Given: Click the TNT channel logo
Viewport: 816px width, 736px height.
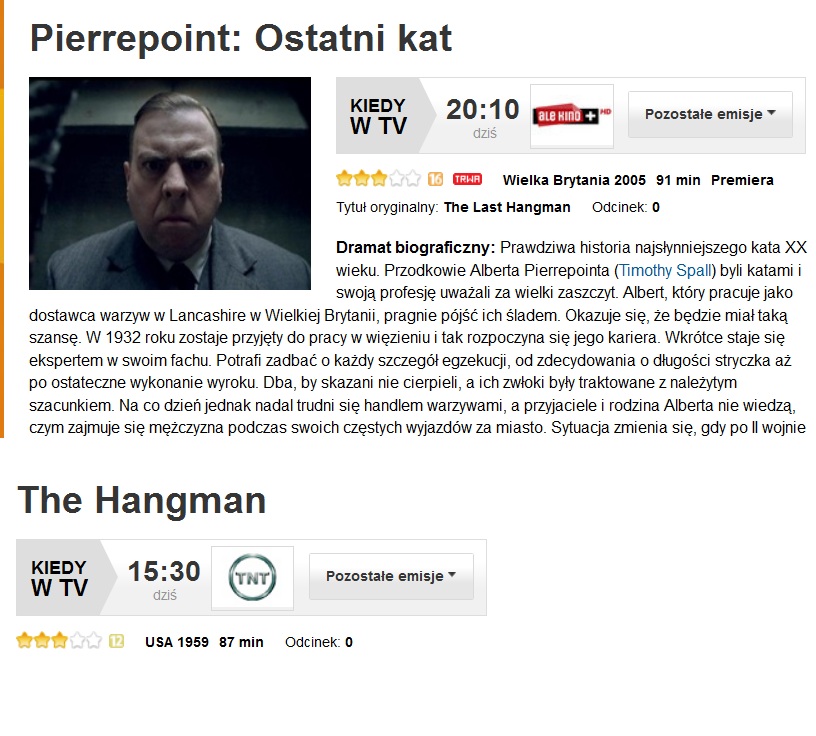Looking at the screenshot, I should point(252,577).
